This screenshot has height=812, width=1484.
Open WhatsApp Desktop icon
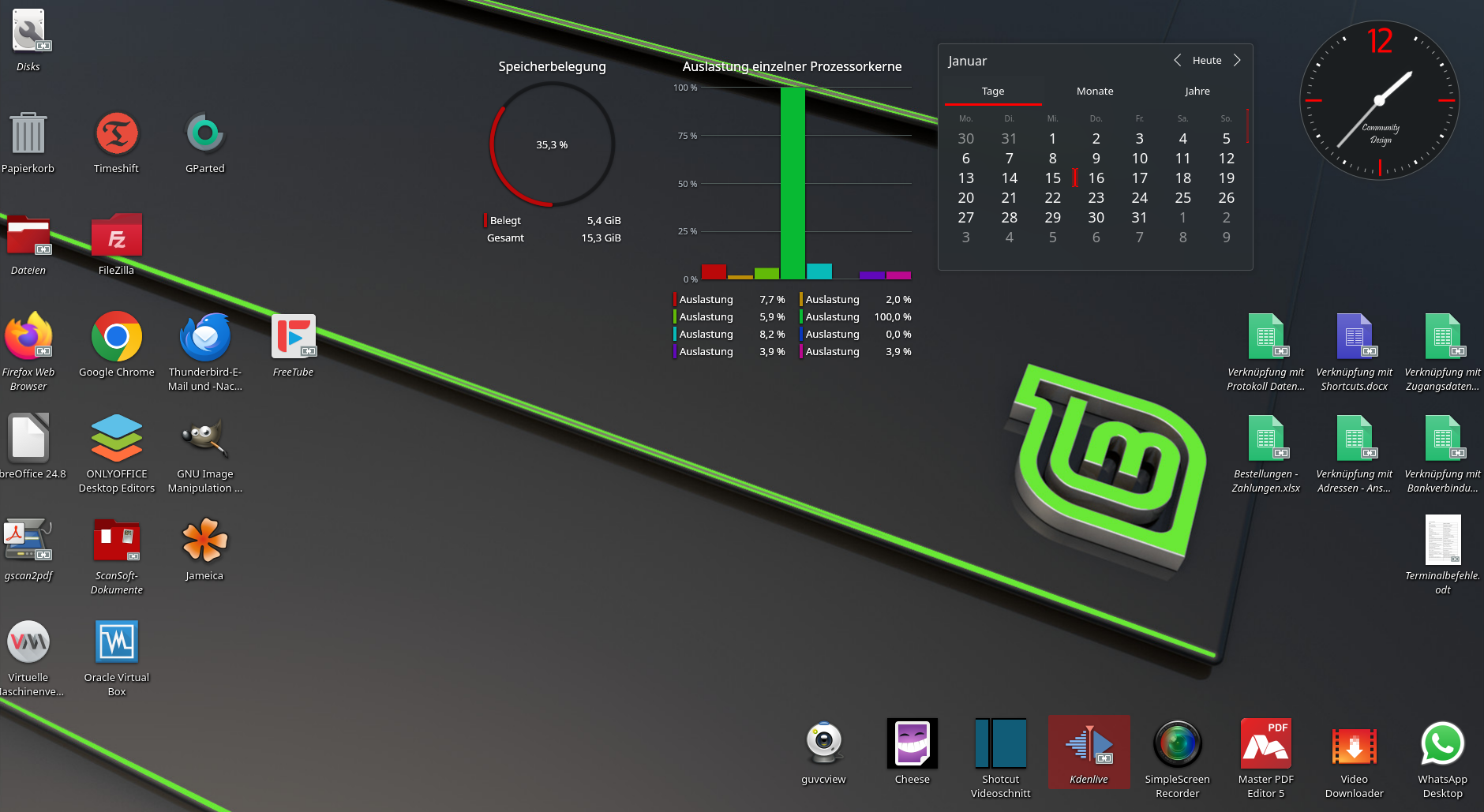[x=1442, y=745]
